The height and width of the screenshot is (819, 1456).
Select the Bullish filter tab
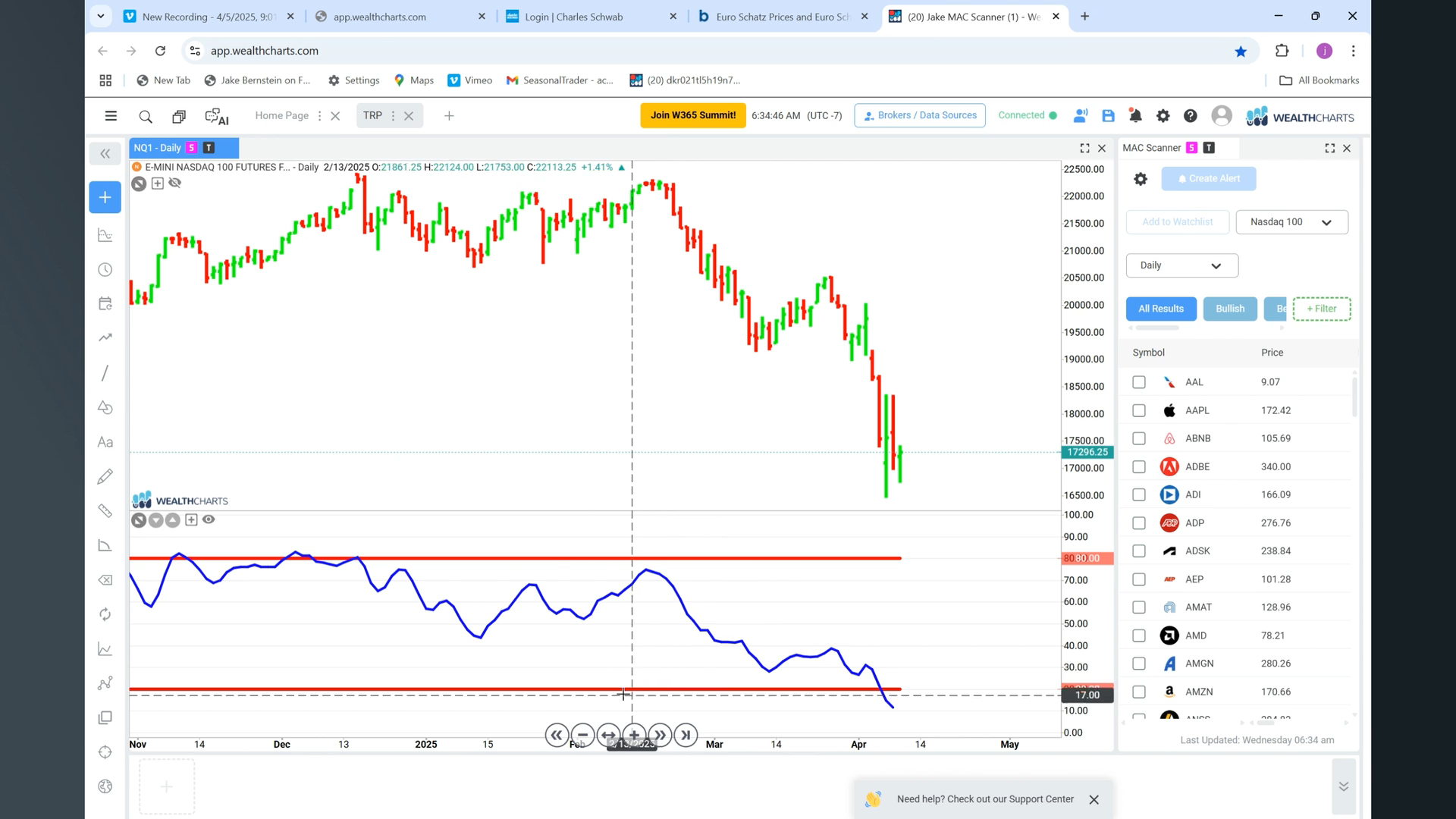(1230, 309)
